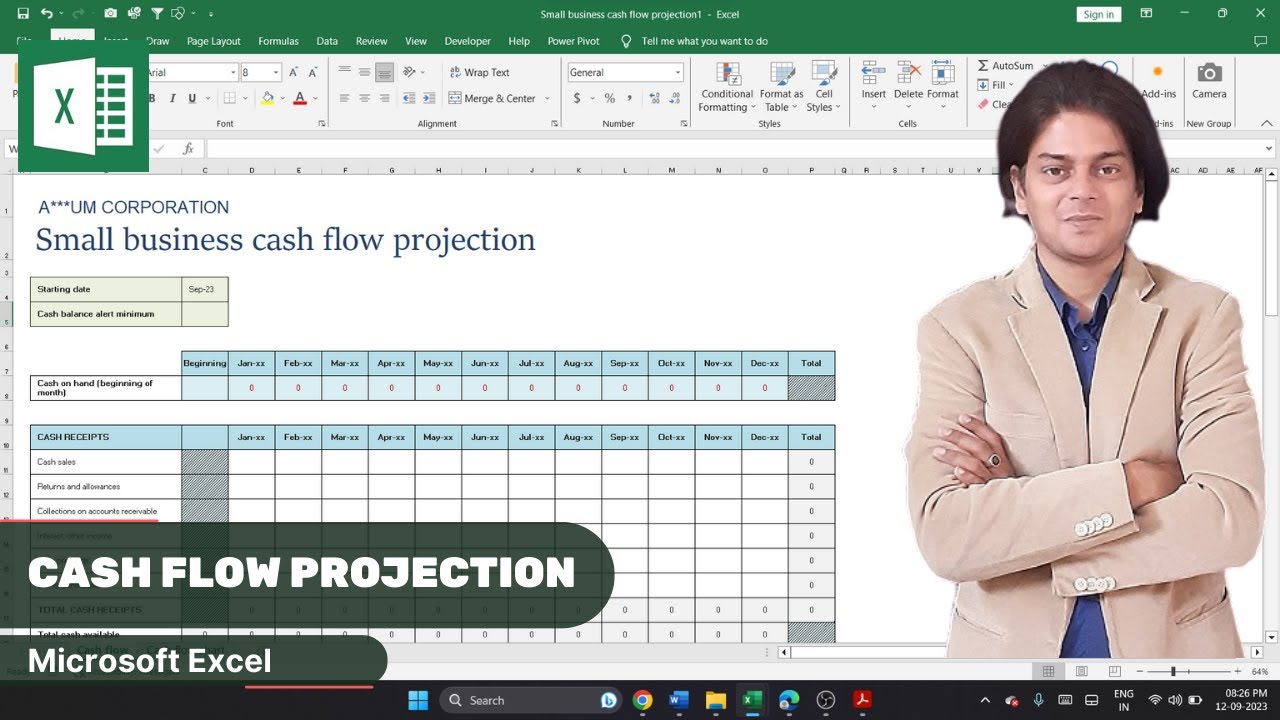Open Merge & Center dropdown arrow
This screenshot has width=1280, height=720.
[x=547, y=98]
